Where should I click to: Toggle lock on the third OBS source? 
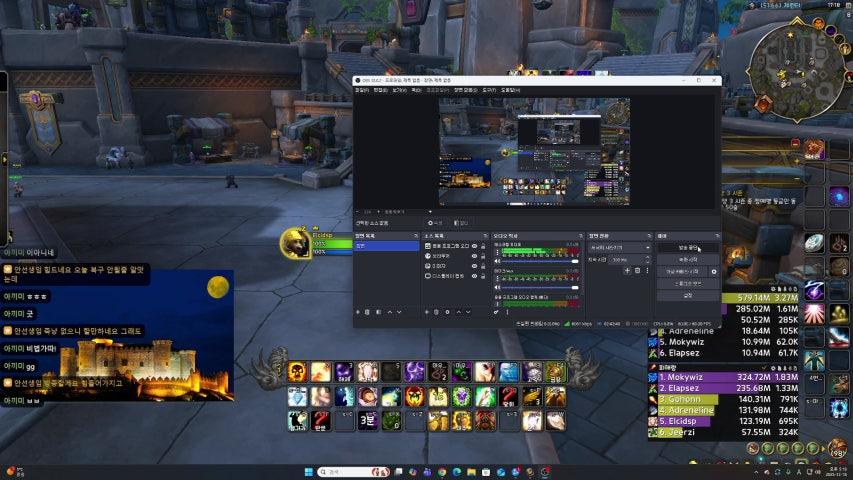(x=483, y=266)
